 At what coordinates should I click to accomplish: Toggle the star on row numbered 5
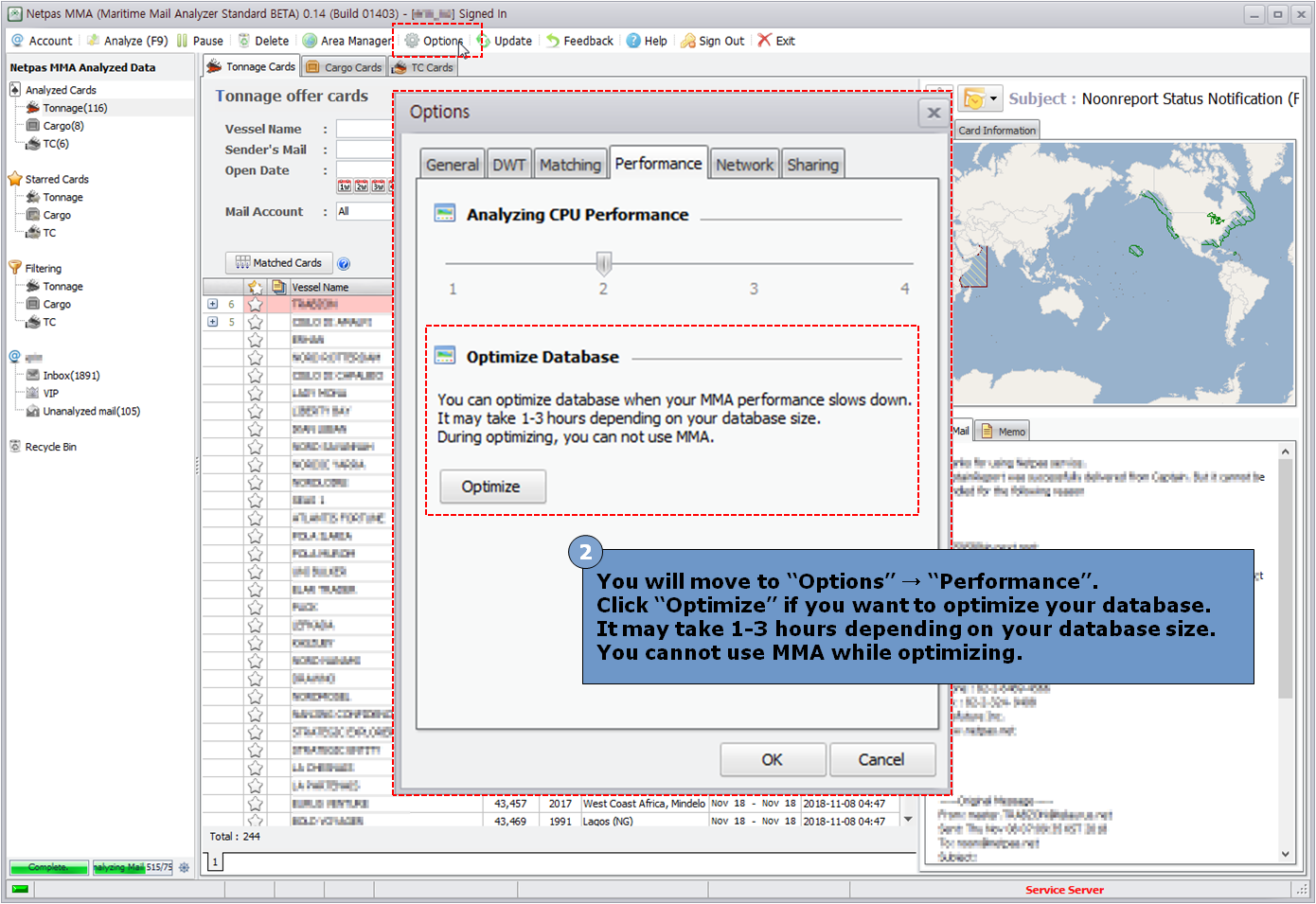(x=255, y=323)
